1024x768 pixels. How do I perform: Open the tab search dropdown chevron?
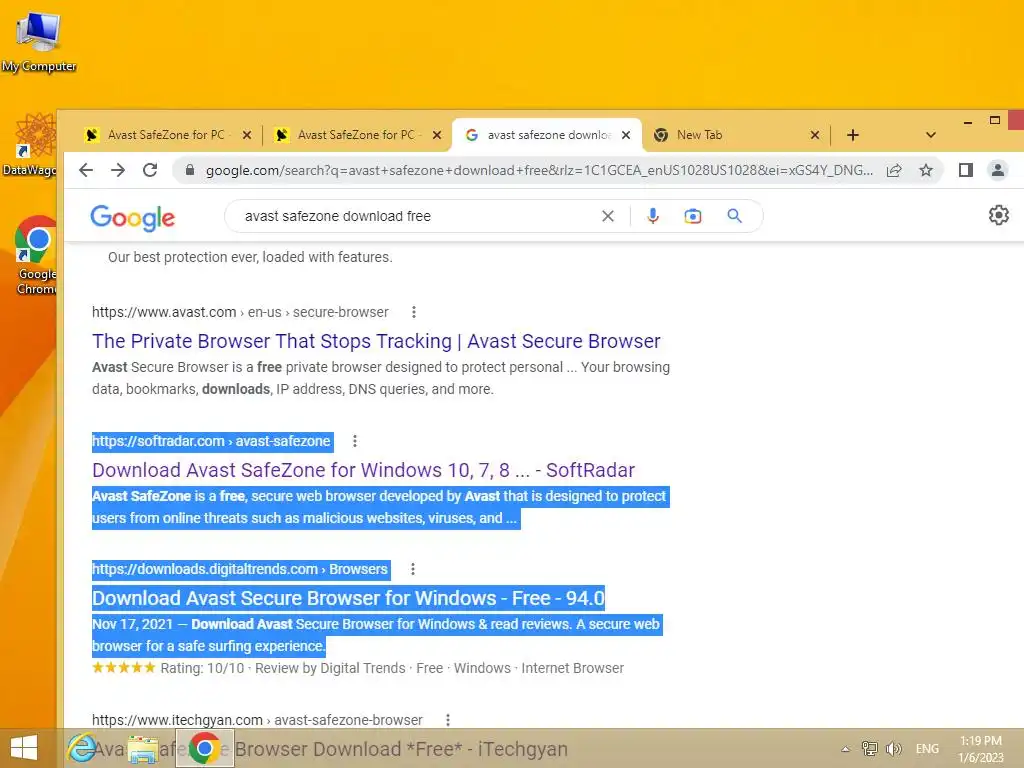tap(931, 135)
